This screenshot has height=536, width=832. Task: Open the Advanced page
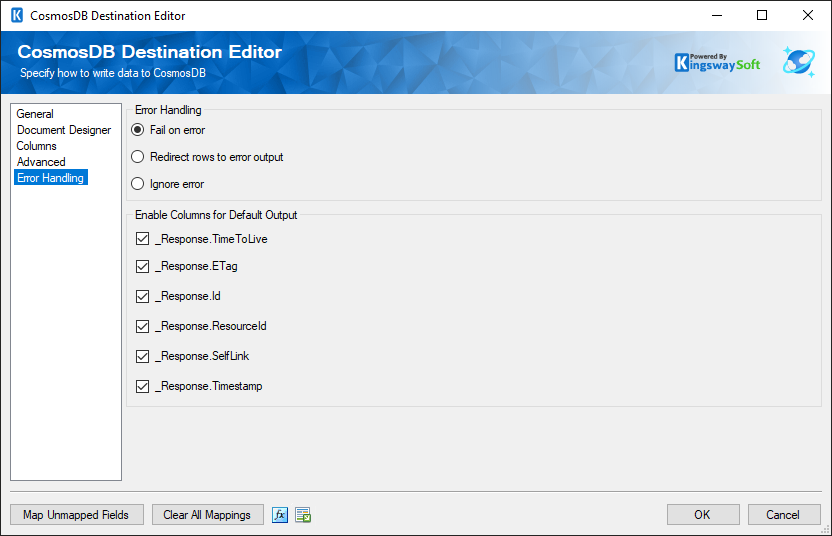coord(41,162)
